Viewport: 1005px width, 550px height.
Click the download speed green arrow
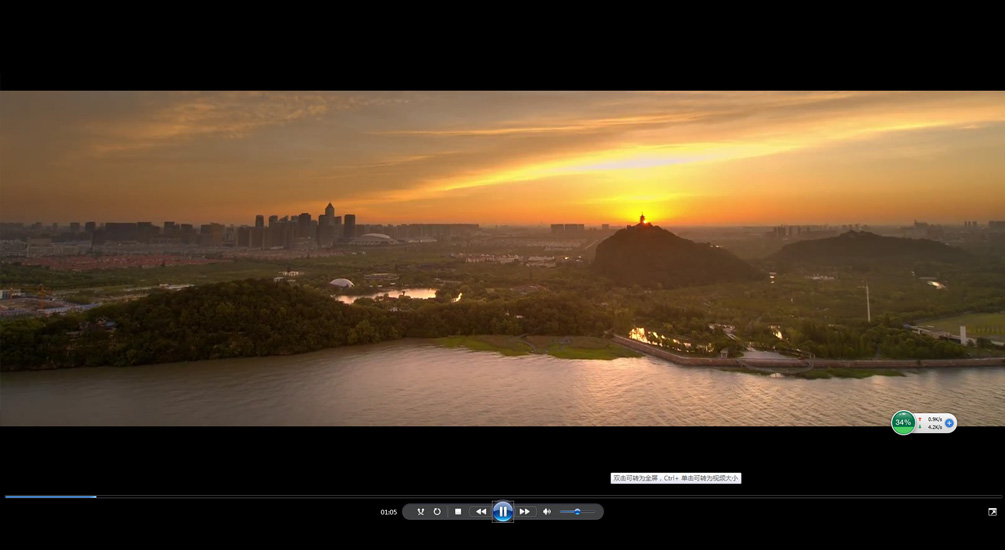(920, 428)
